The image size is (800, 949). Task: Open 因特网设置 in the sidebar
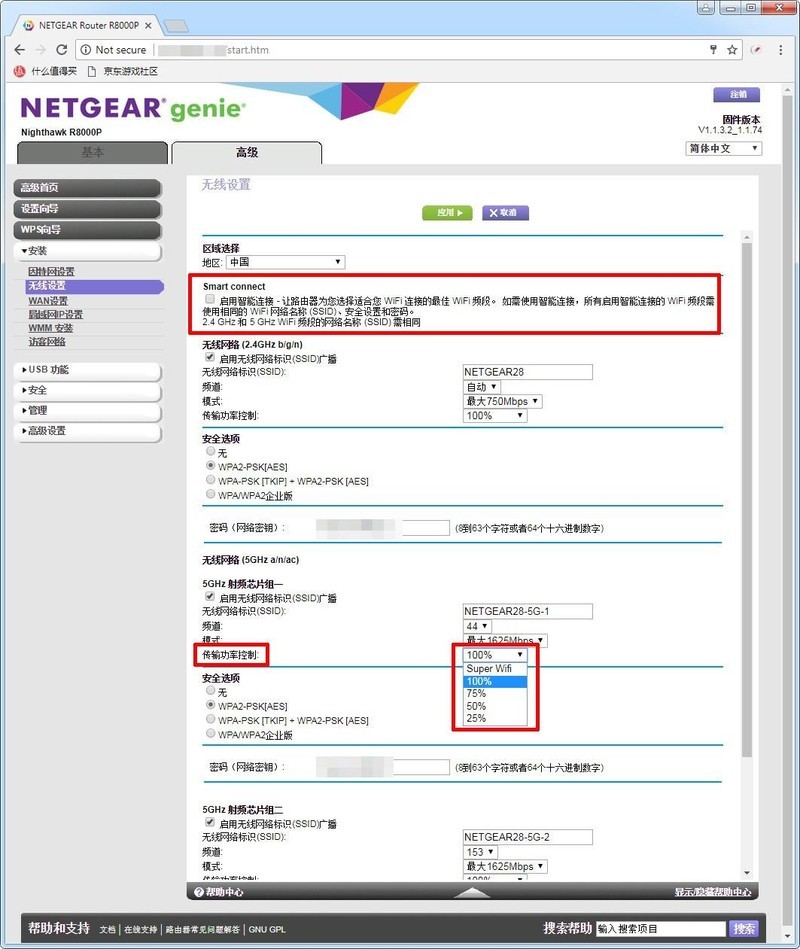(51, 271)
